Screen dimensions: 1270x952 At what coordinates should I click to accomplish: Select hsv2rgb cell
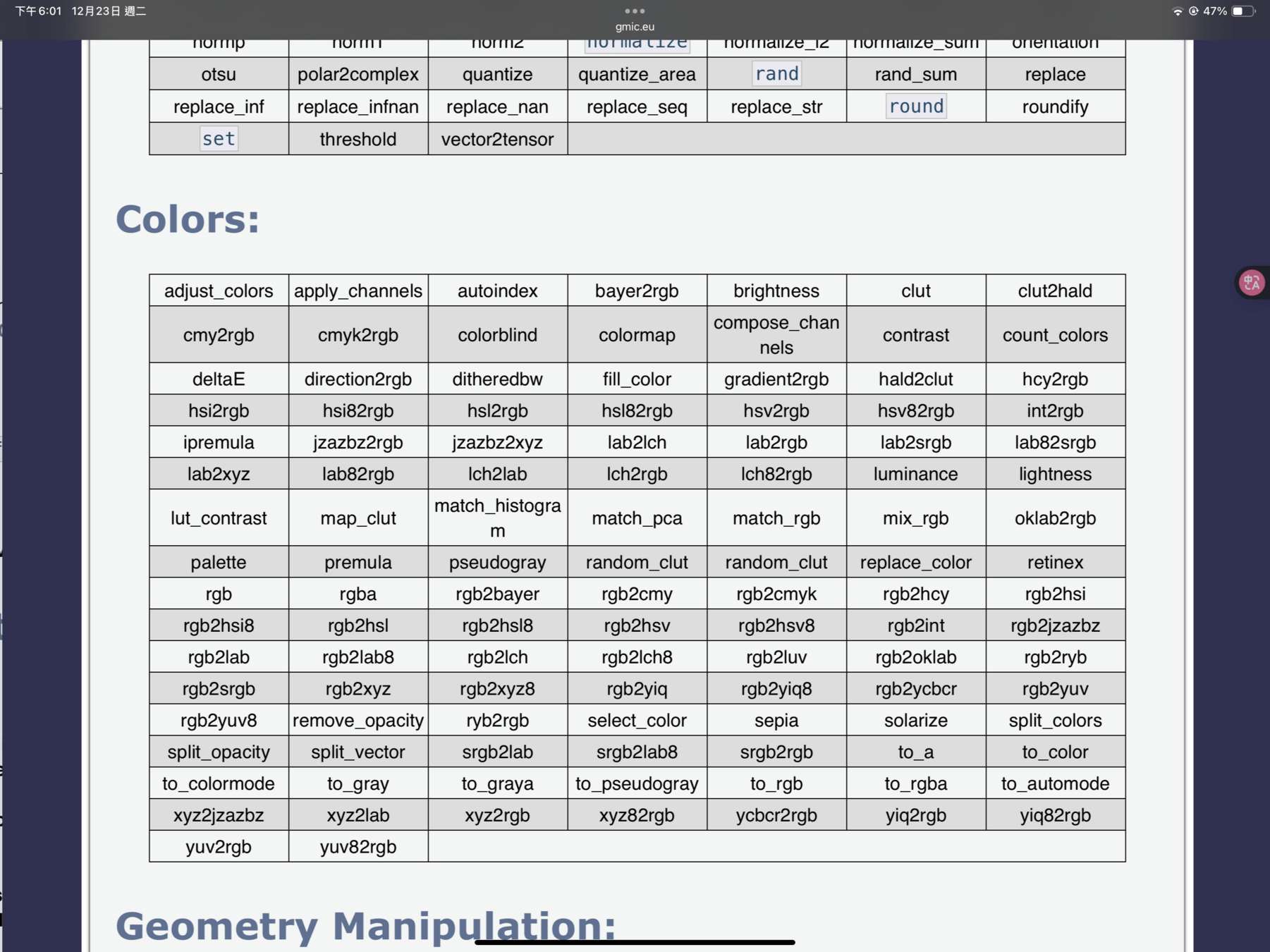(776, 410)
